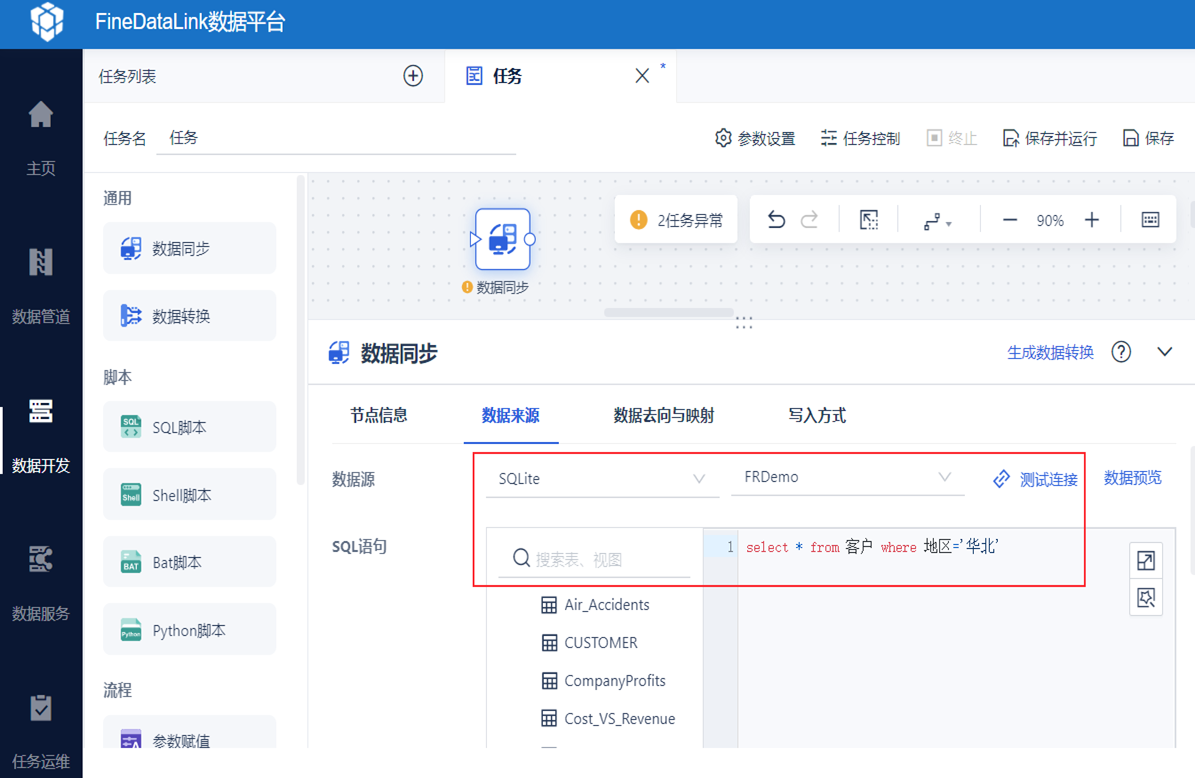Redo canvas action

click(x=809, y=220)
